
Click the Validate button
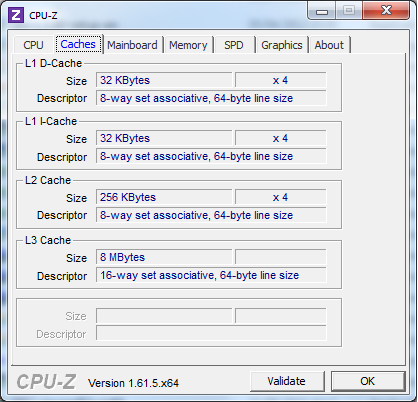pyautogui.click(x=287, y=381)
